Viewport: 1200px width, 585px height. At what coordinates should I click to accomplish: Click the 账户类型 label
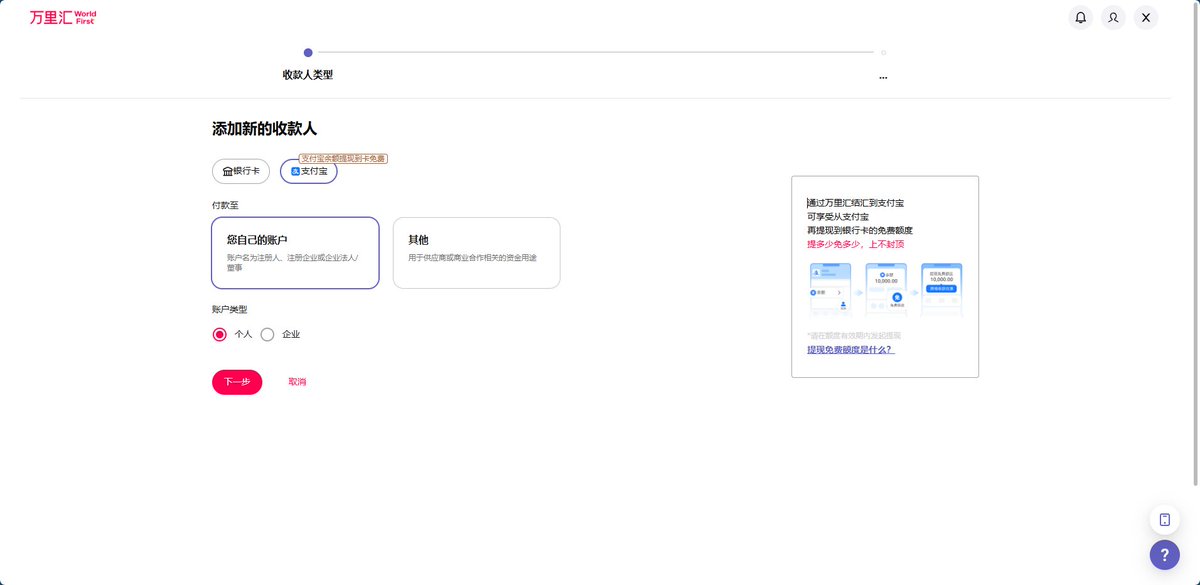(229, 309)
